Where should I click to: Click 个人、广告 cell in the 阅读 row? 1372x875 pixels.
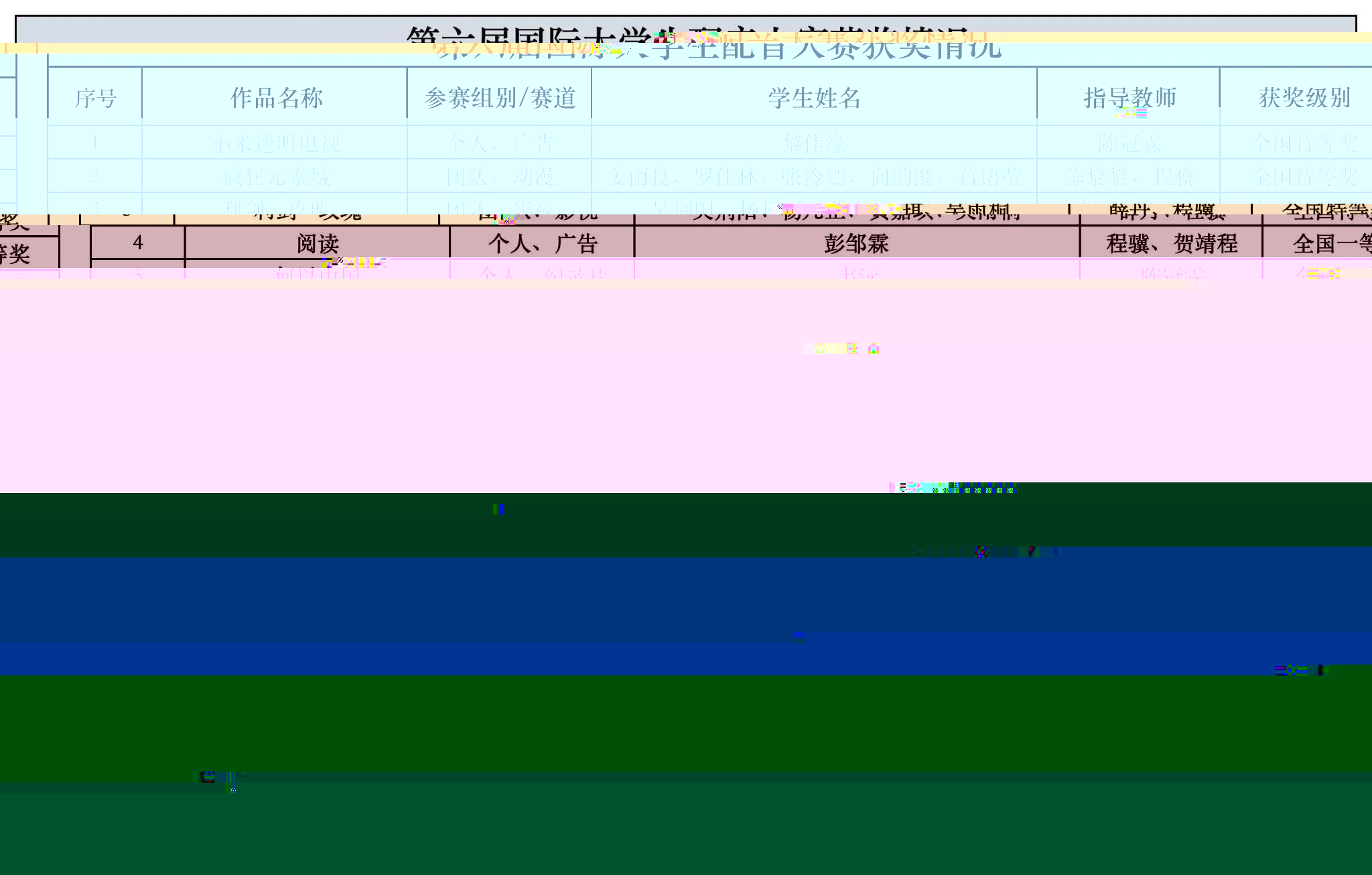[x=542, y=243]
